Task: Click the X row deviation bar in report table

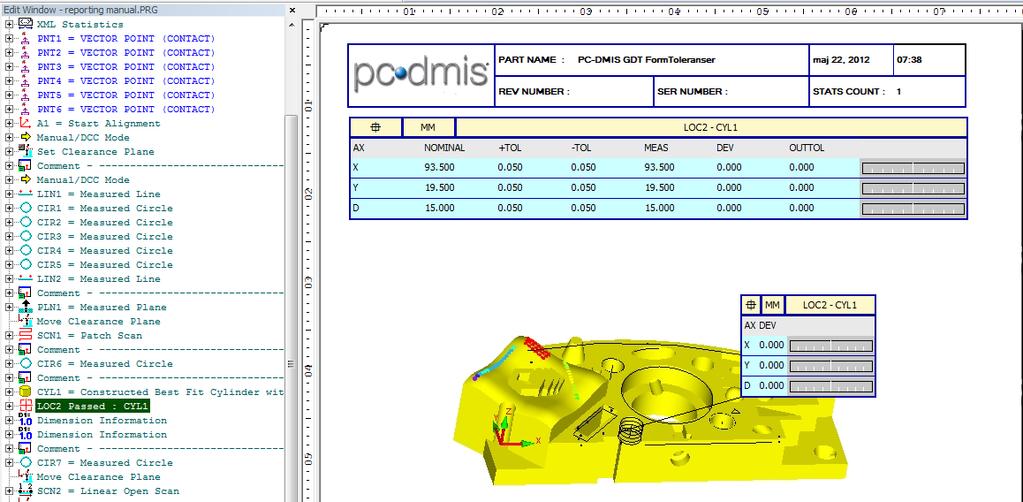Action: (x=913, y=168)
